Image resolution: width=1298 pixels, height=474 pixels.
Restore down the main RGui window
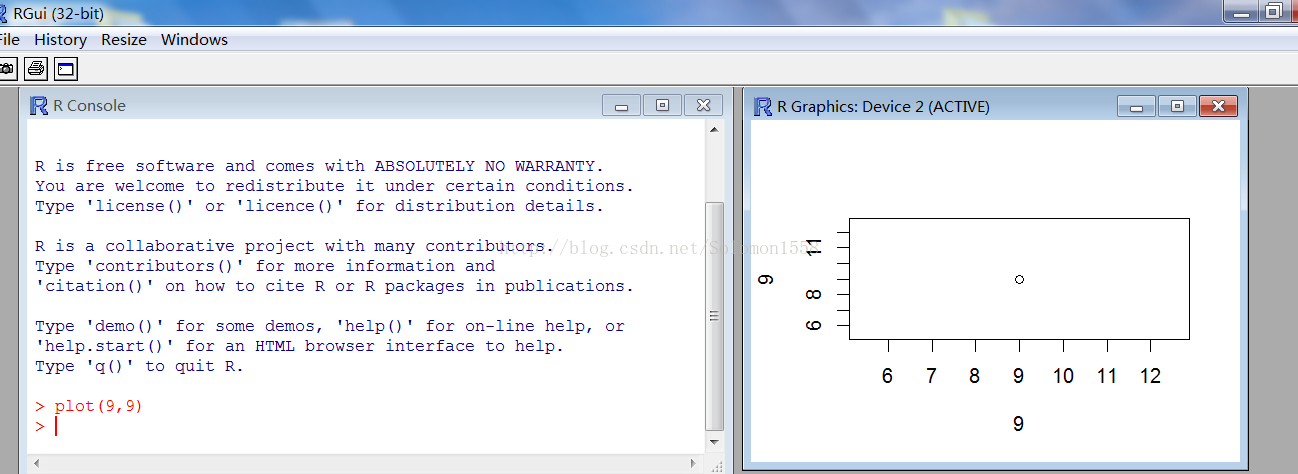(x=1274, y=10)
